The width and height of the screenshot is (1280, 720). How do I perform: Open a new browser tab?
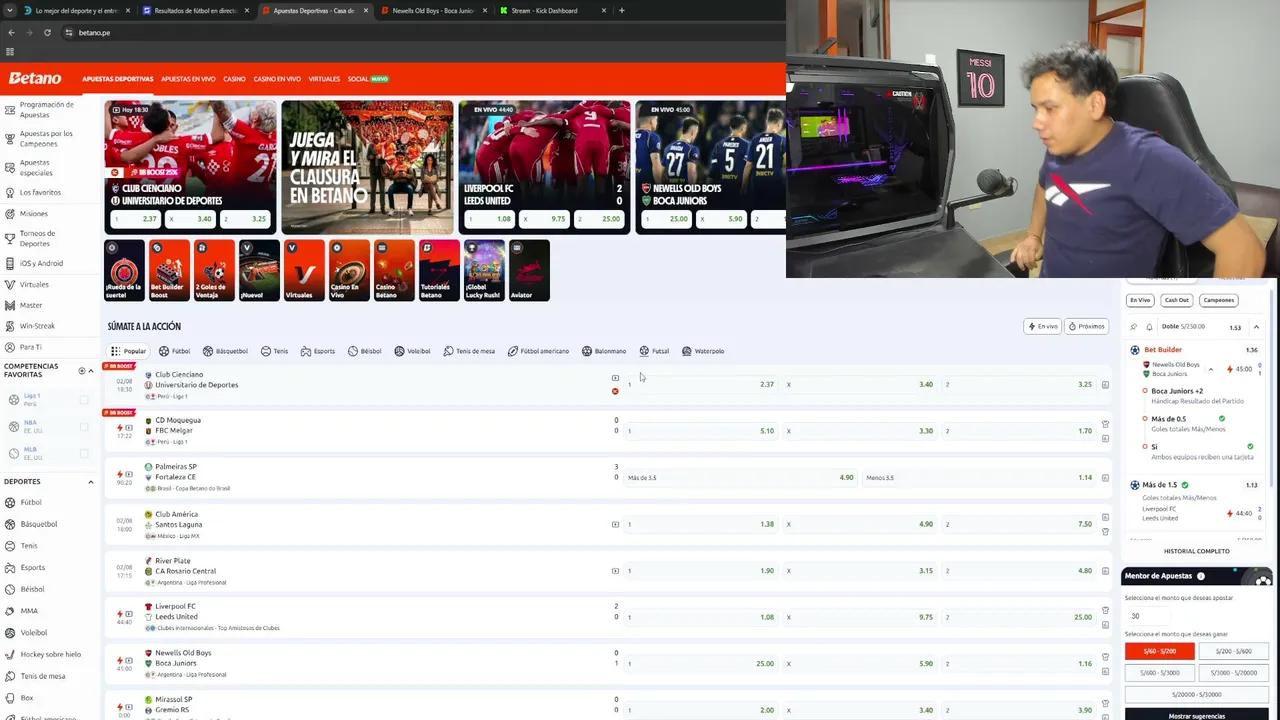pyautogui.click(x=622, y=11)
